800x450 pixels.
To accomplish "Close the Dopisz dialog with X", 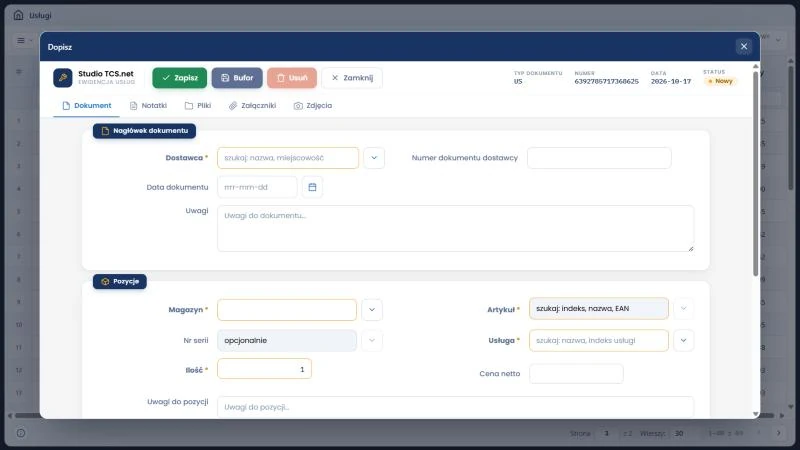I will pos(744,46).
